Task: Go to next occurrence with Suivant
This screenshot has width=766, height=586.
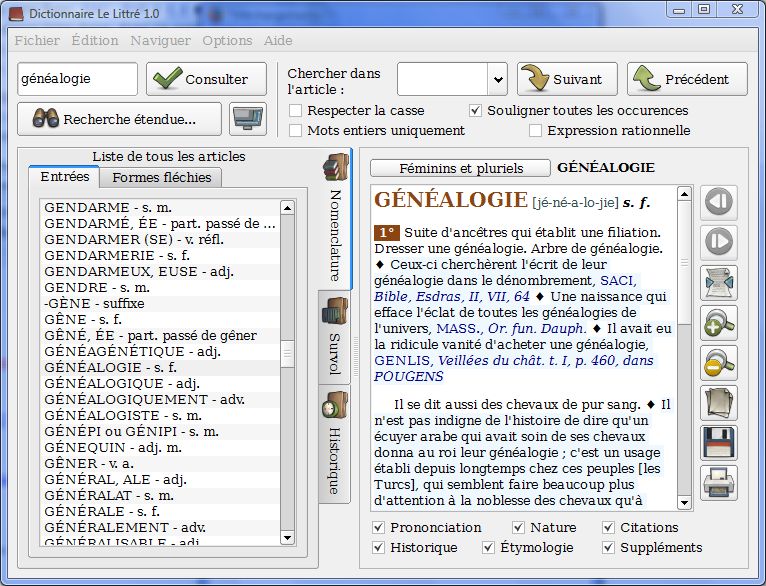Action: pyautogui.click(x=567, y=79)
